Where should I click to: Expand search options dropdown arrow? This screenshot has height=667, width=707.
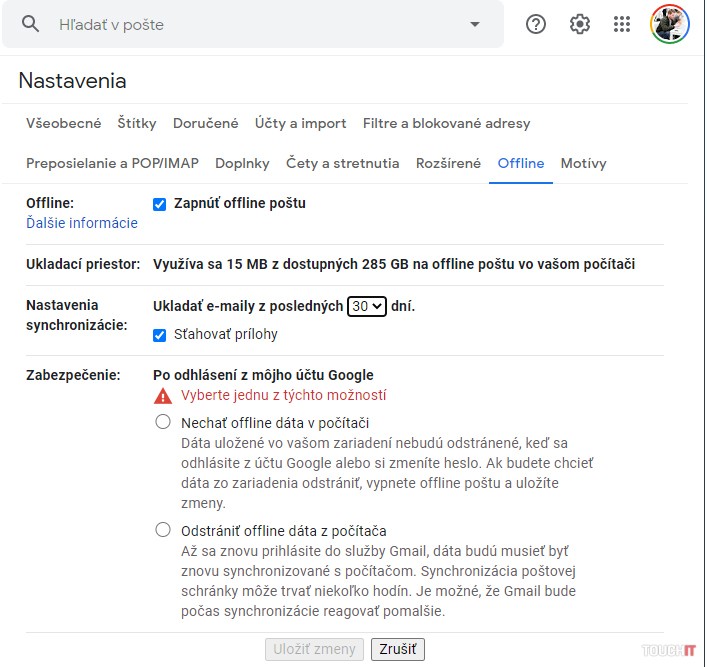pos(475,24)
